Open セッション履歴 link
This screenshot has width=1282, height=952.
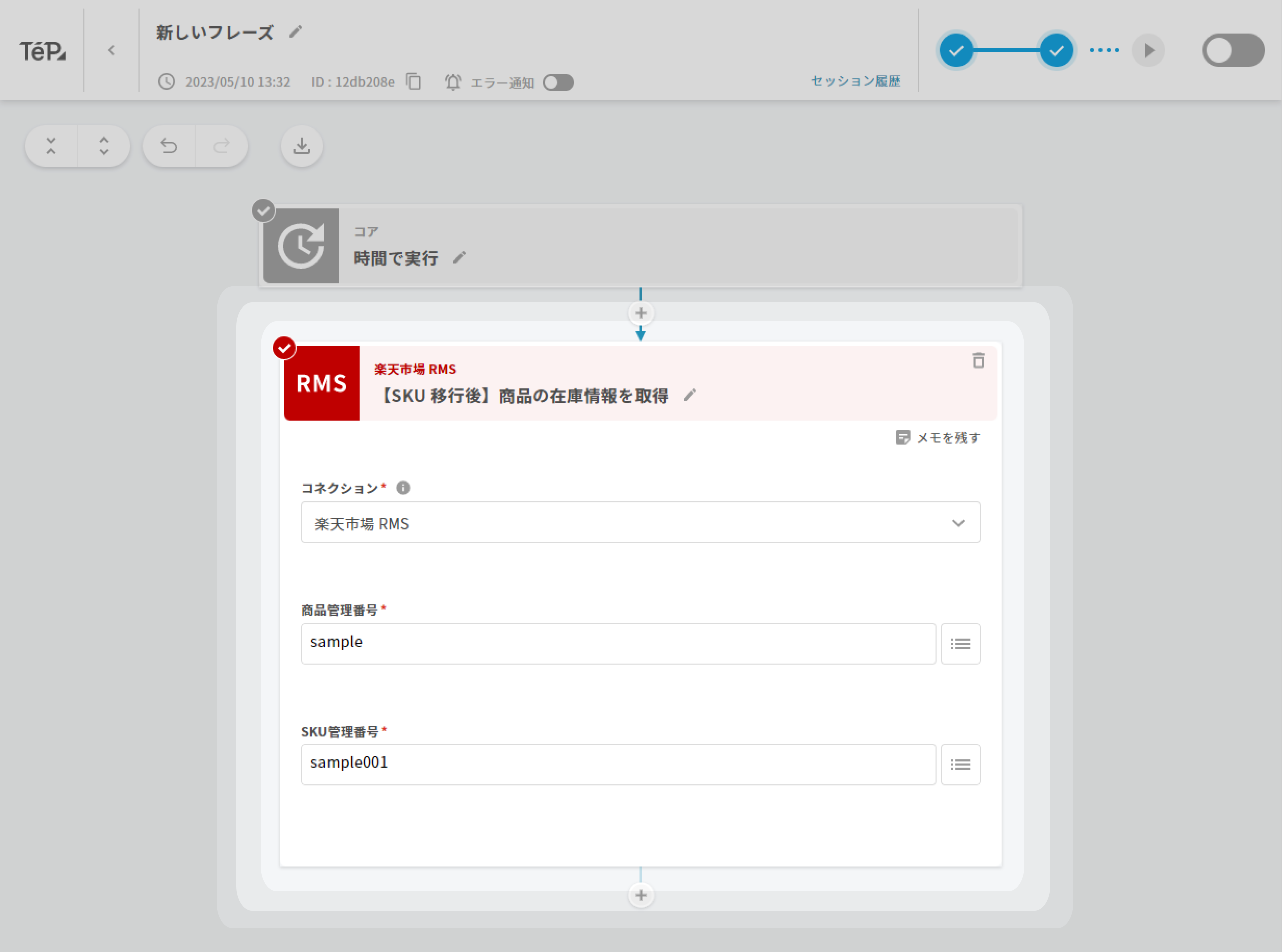pyautogui.click(x=855, y=81)
